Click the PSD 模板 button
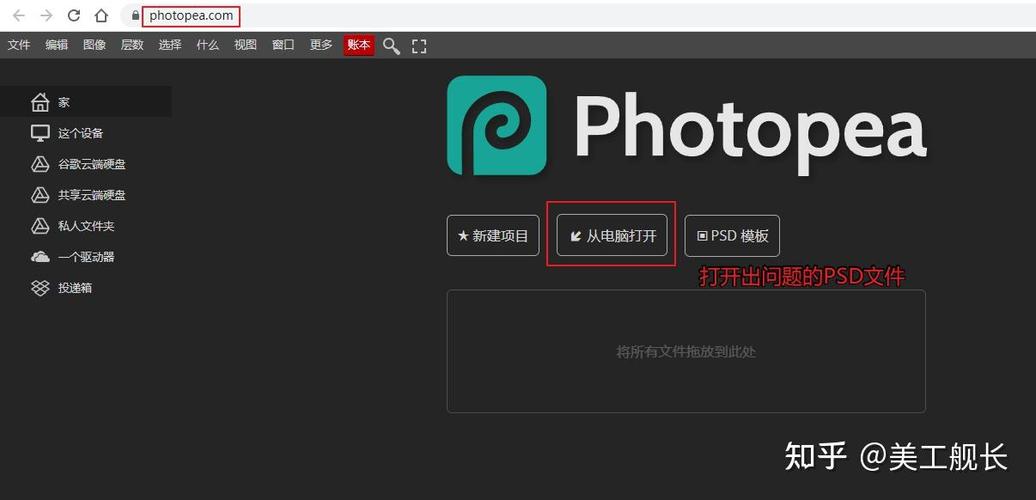Viewport: 1036px width, 500px height. pos(732,235)
